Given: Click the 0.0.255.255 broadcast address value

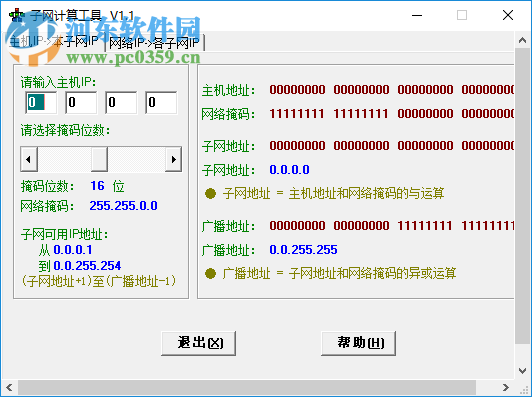Looking at the screenshot, I should click(303, 250).
